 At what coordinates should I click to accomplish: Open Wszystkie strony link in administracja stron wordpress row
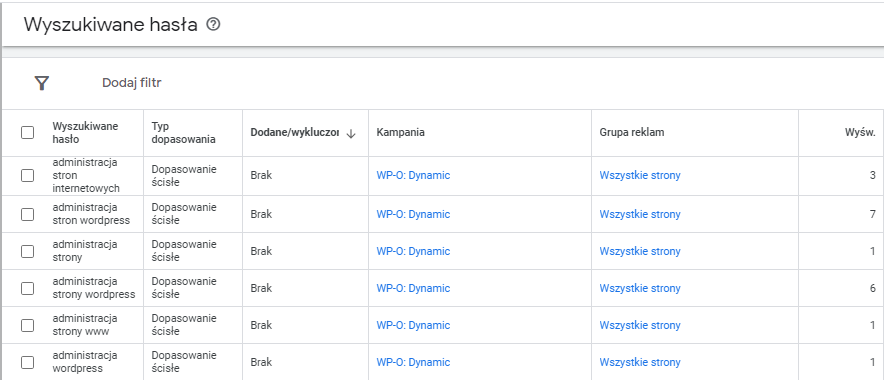coord(640,214)
